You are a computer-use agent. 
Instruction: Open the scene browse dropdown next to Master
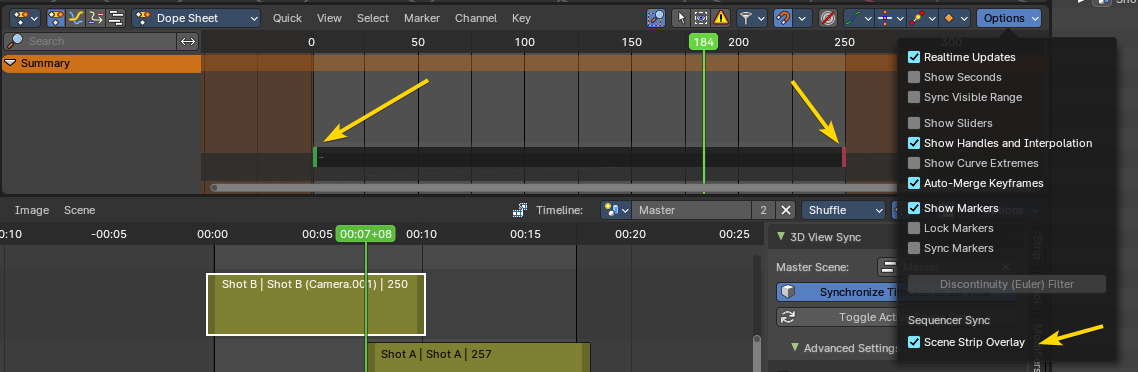pos(616,210)
